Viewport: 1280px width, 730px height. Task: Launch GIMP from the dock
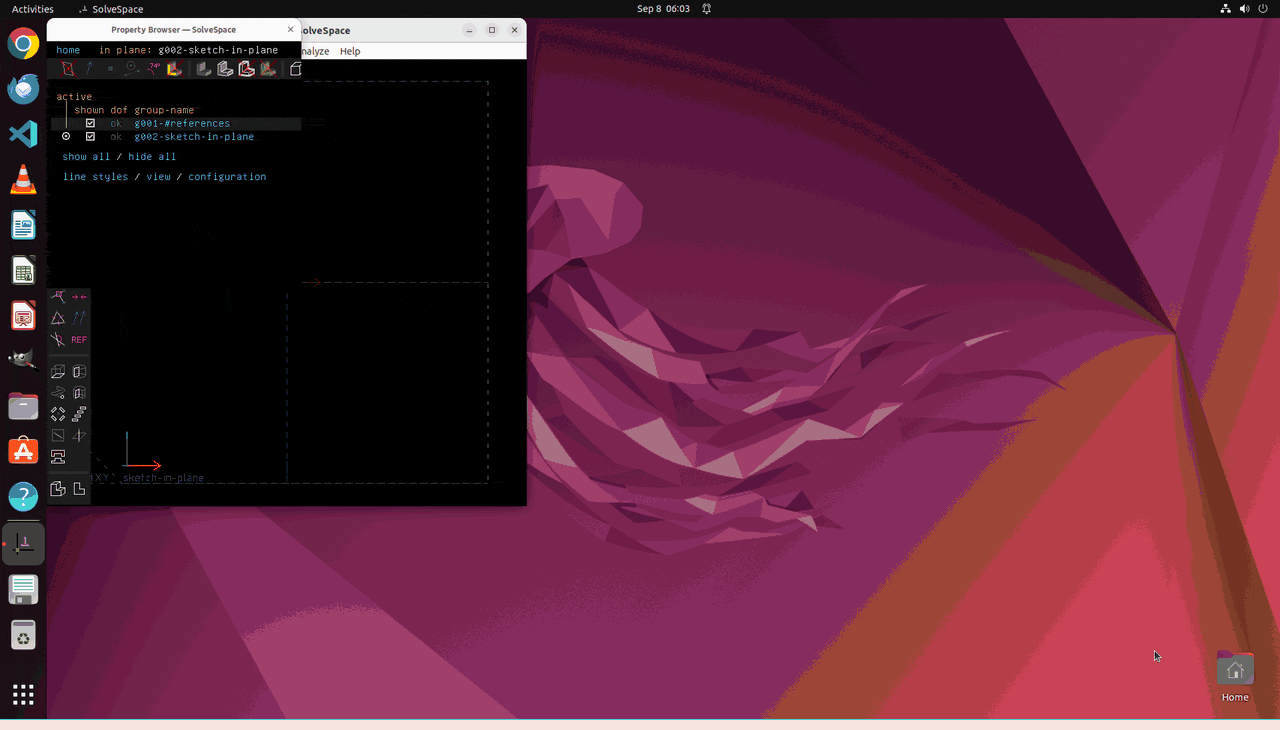click(23, 361)
